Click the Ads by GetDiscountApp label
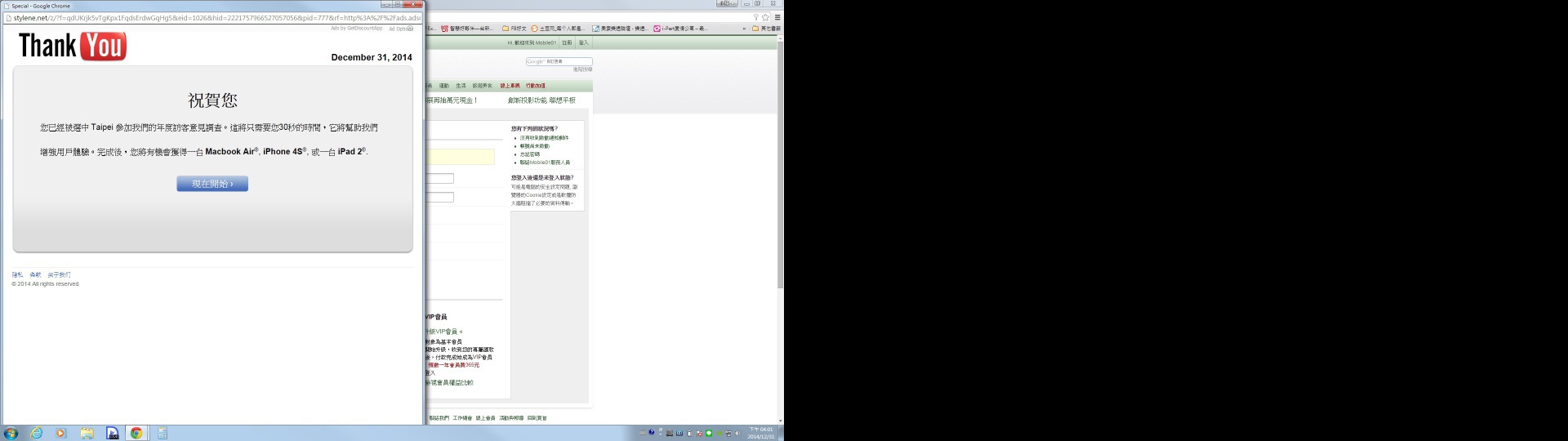 [x=356, y=29]
